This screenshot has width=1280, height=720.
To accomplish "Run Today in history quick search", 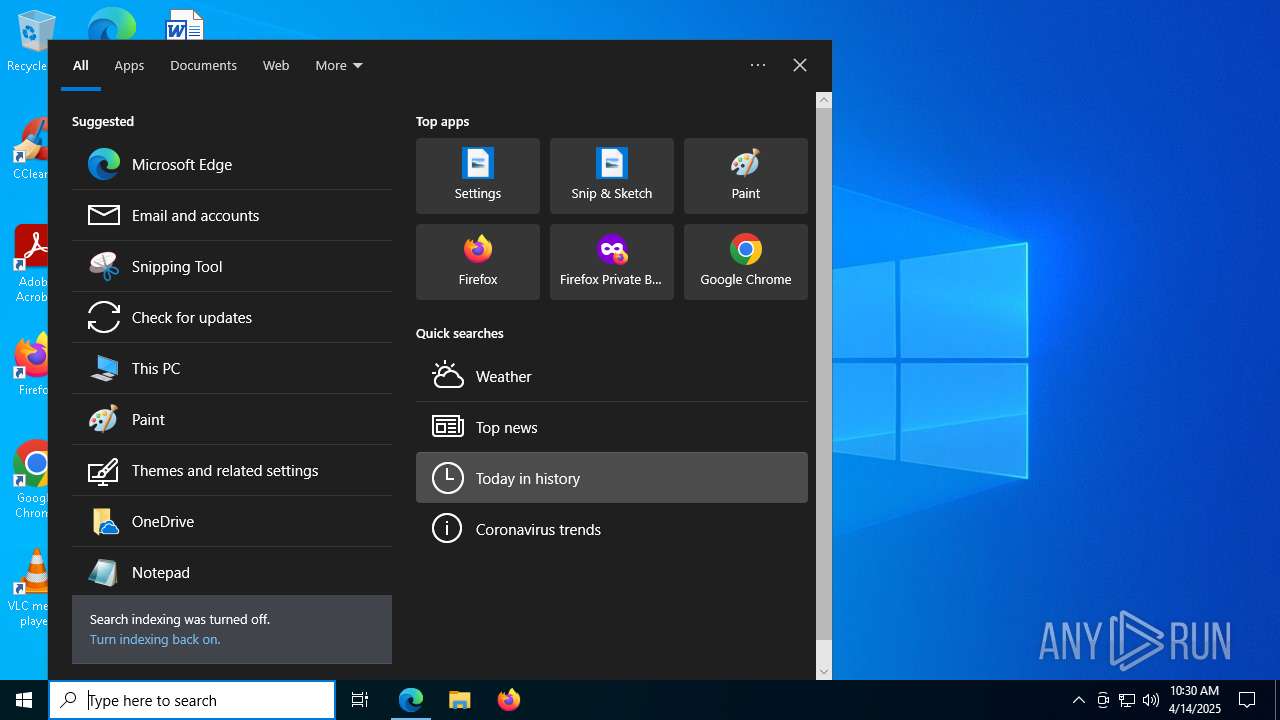I will click(x=612, y=478).
